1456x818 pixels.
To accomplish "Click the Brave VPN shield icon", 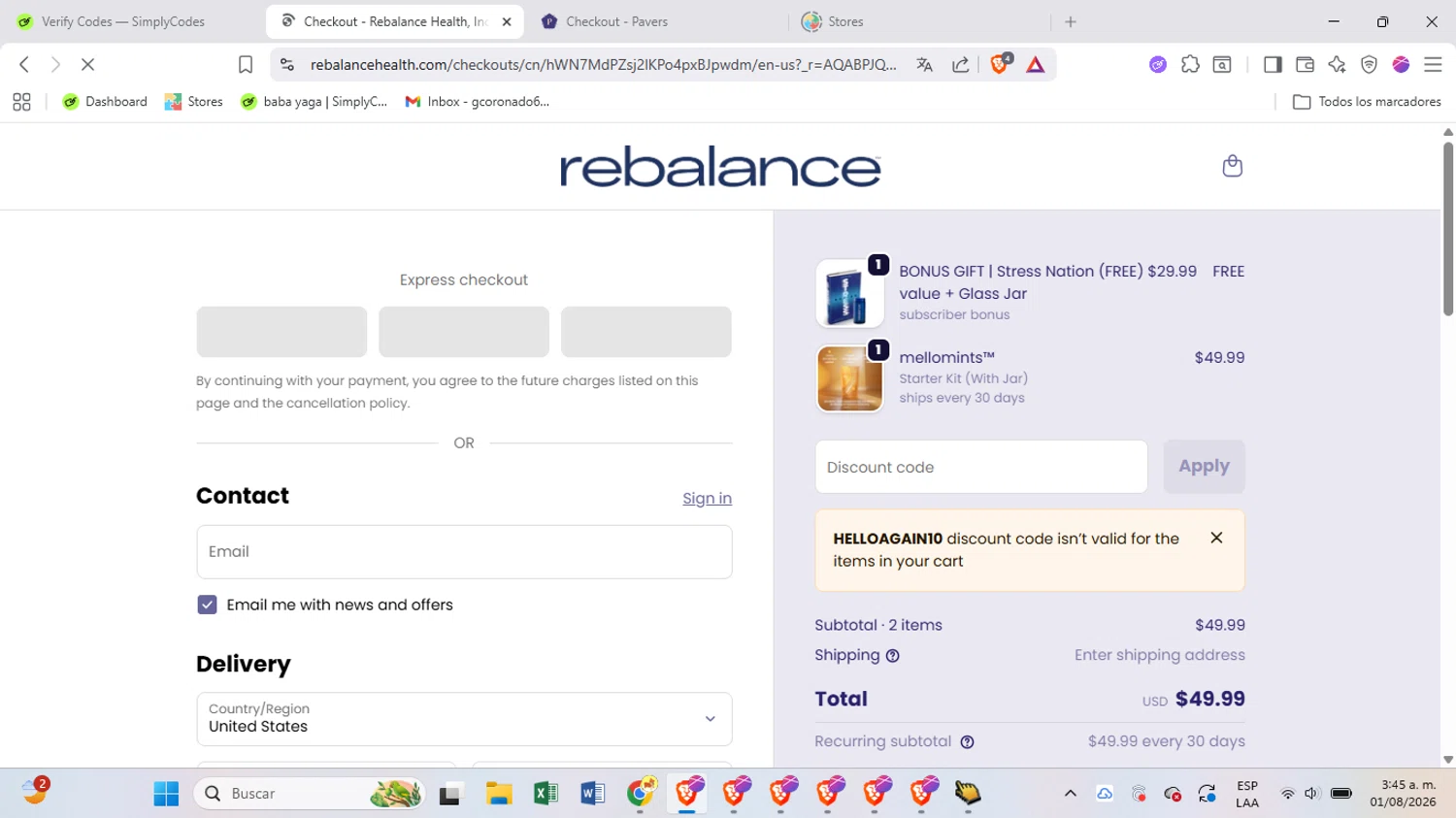I will pyautogui.click(x=1369, y=64).
